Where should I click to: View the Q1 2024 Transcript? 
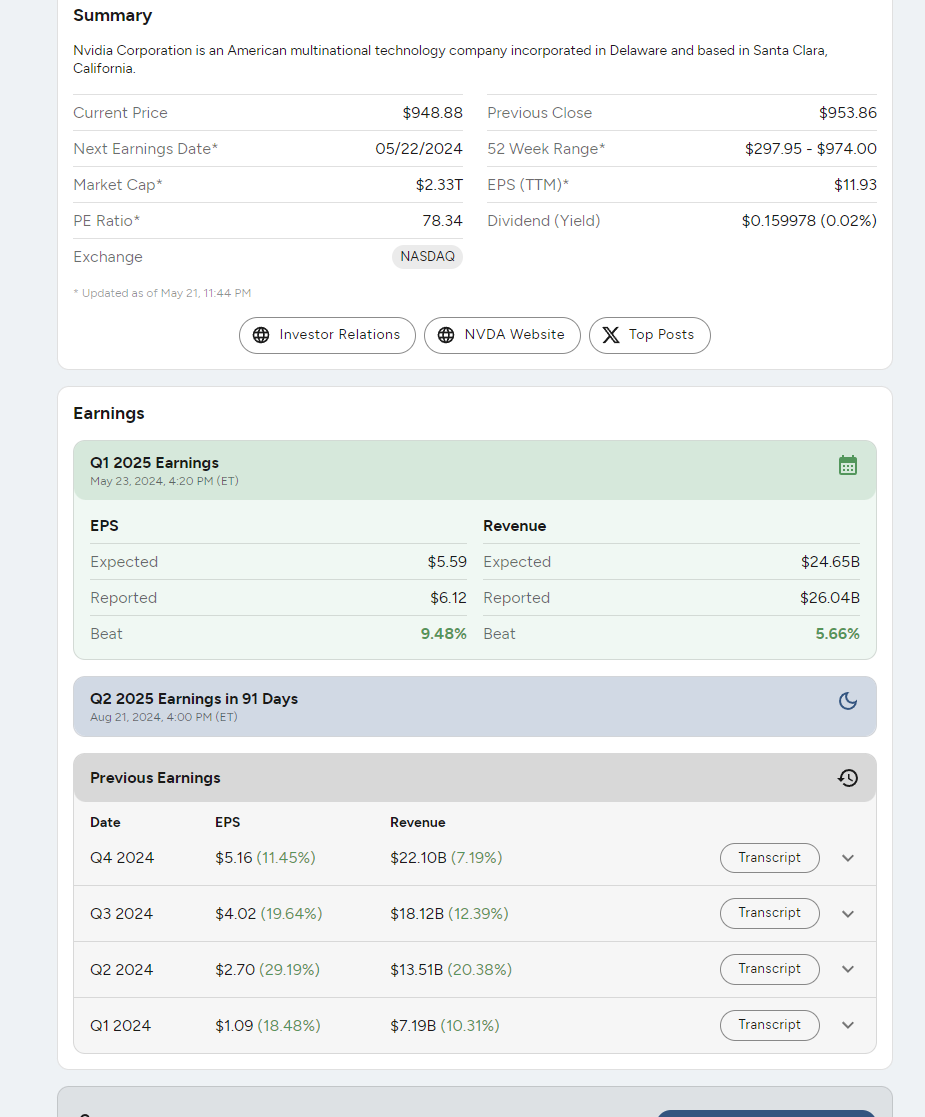[769, 1025]
